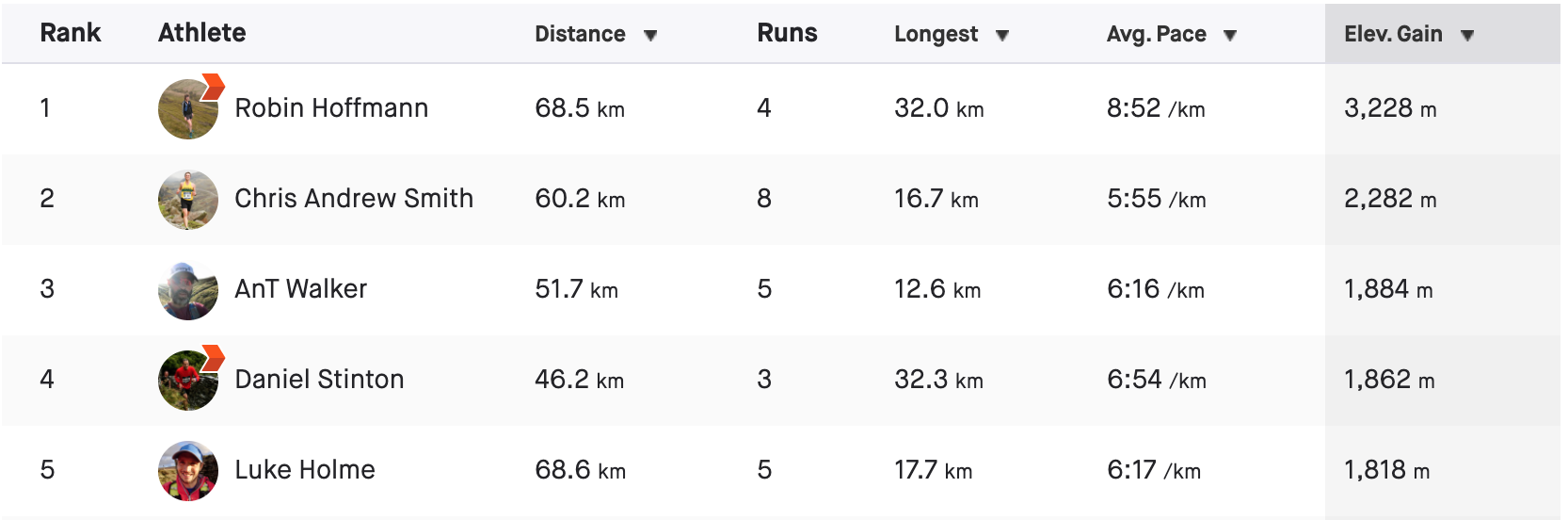
Task: Click the Elev. Gain sort arrow
Action: [x=1467, y=36]
